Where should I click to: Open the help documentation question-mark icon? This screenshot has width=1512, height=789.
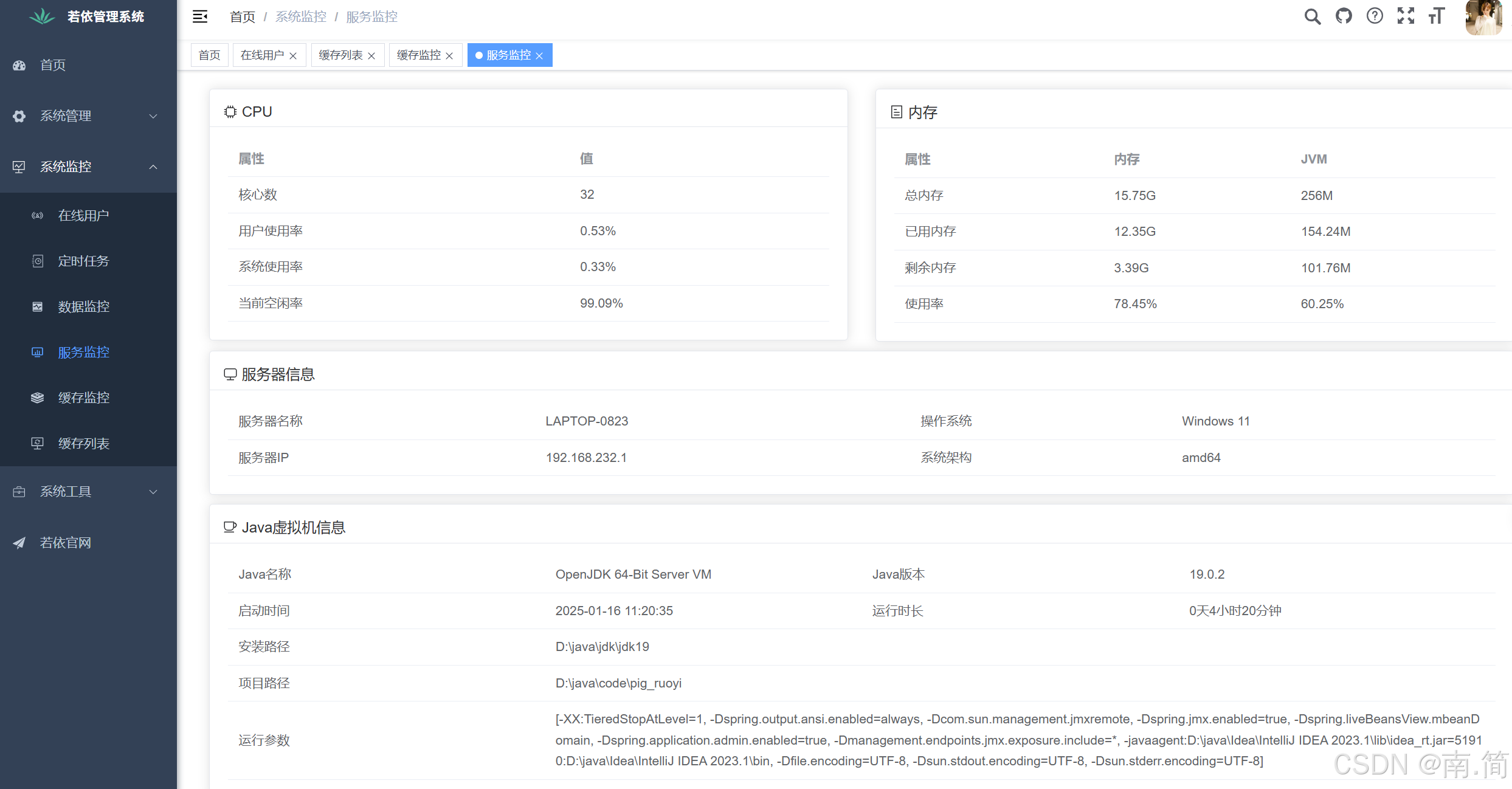1375,16
